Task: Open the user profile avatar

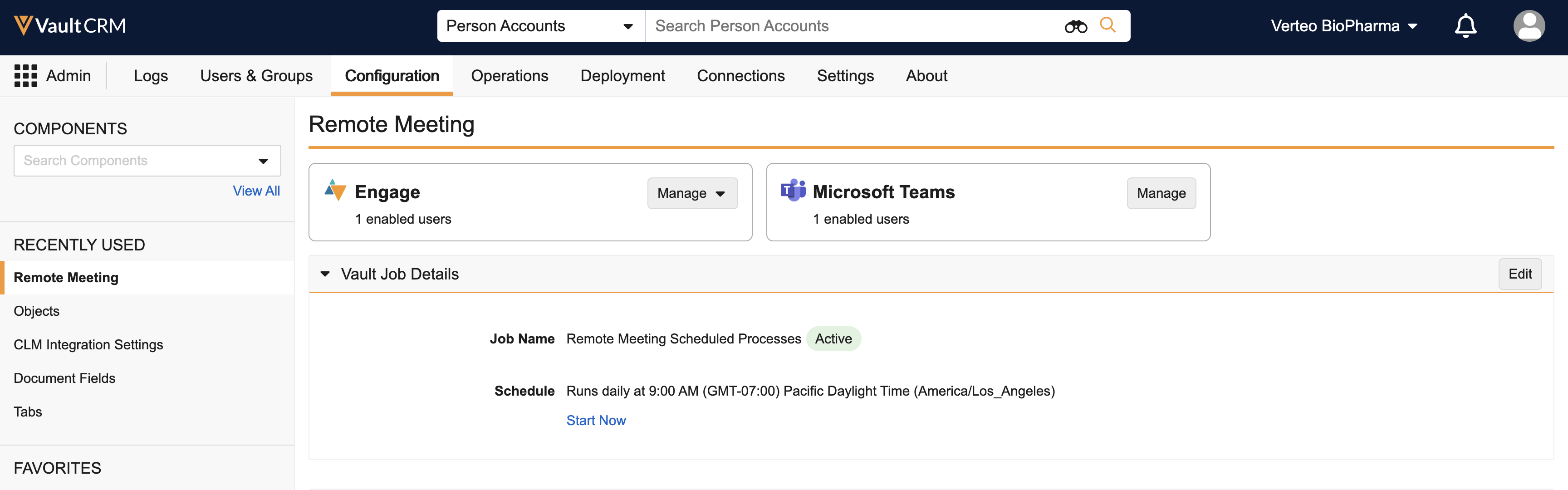Action: pos(1529,26)
